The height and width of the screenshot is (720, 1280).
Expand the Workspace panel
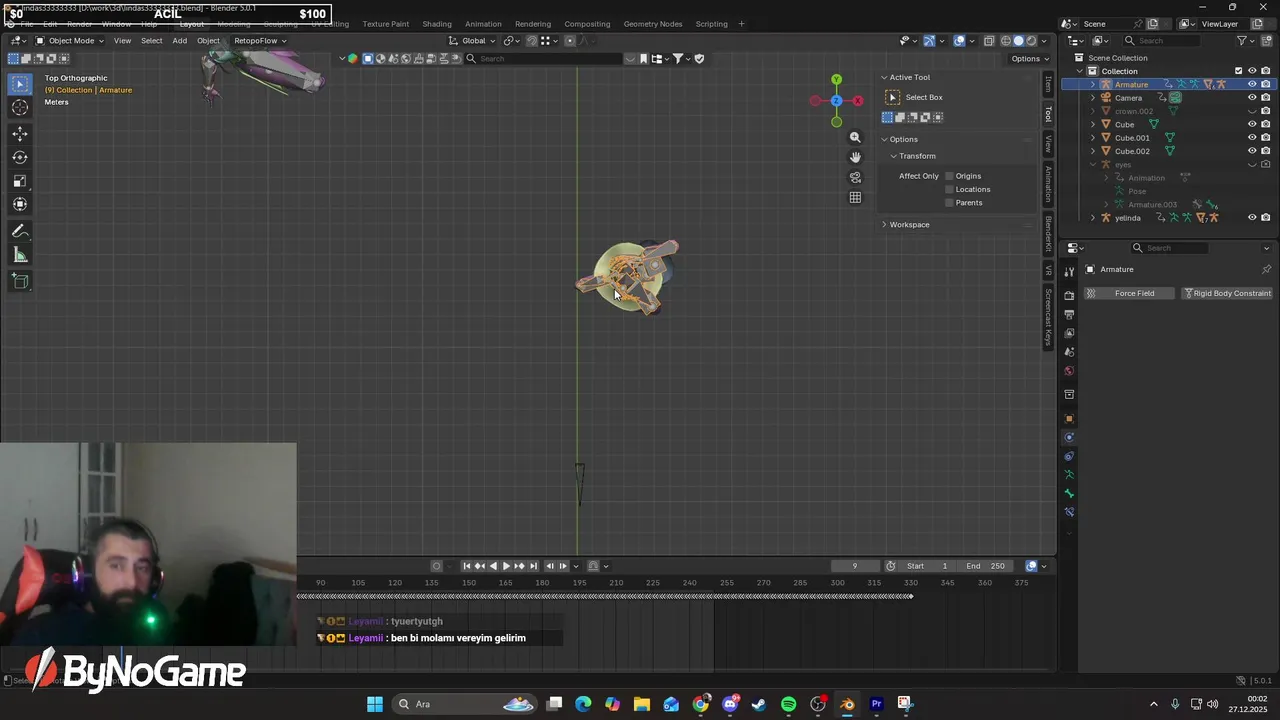(907, 224)
